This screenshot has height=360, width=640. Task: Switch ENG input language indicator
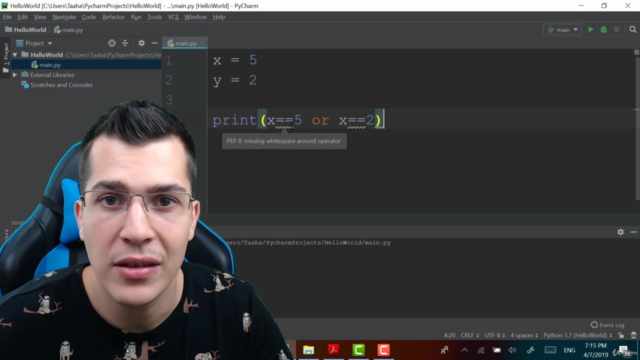click(x=569, y=350)
